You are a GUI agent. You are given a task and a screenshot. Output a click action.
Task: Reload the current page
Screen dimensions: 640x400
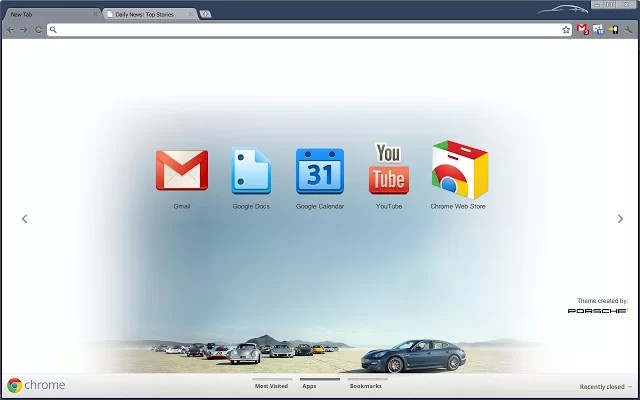[x=38, y=30]
